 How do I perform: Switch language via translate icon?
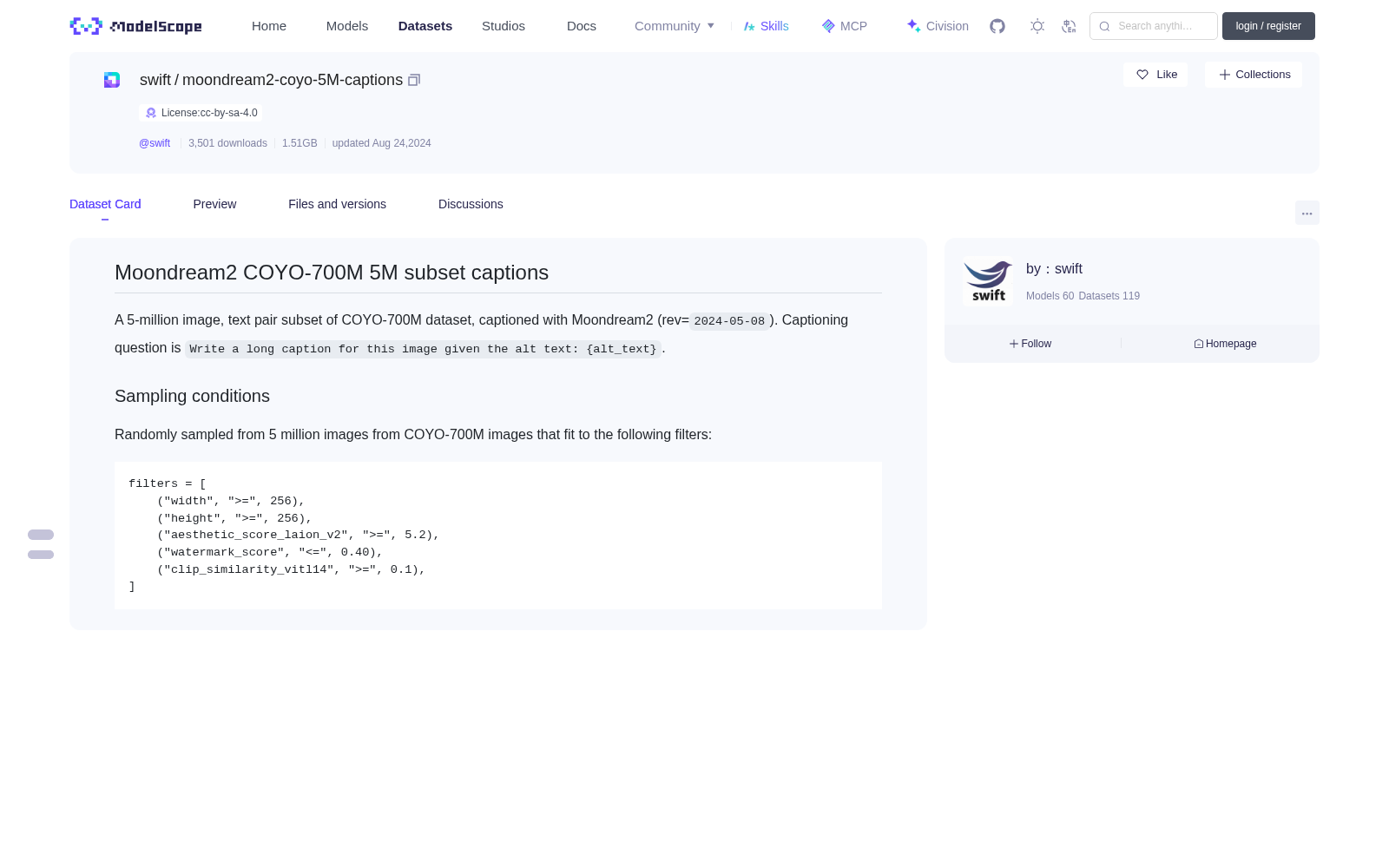pos(1070,26)
